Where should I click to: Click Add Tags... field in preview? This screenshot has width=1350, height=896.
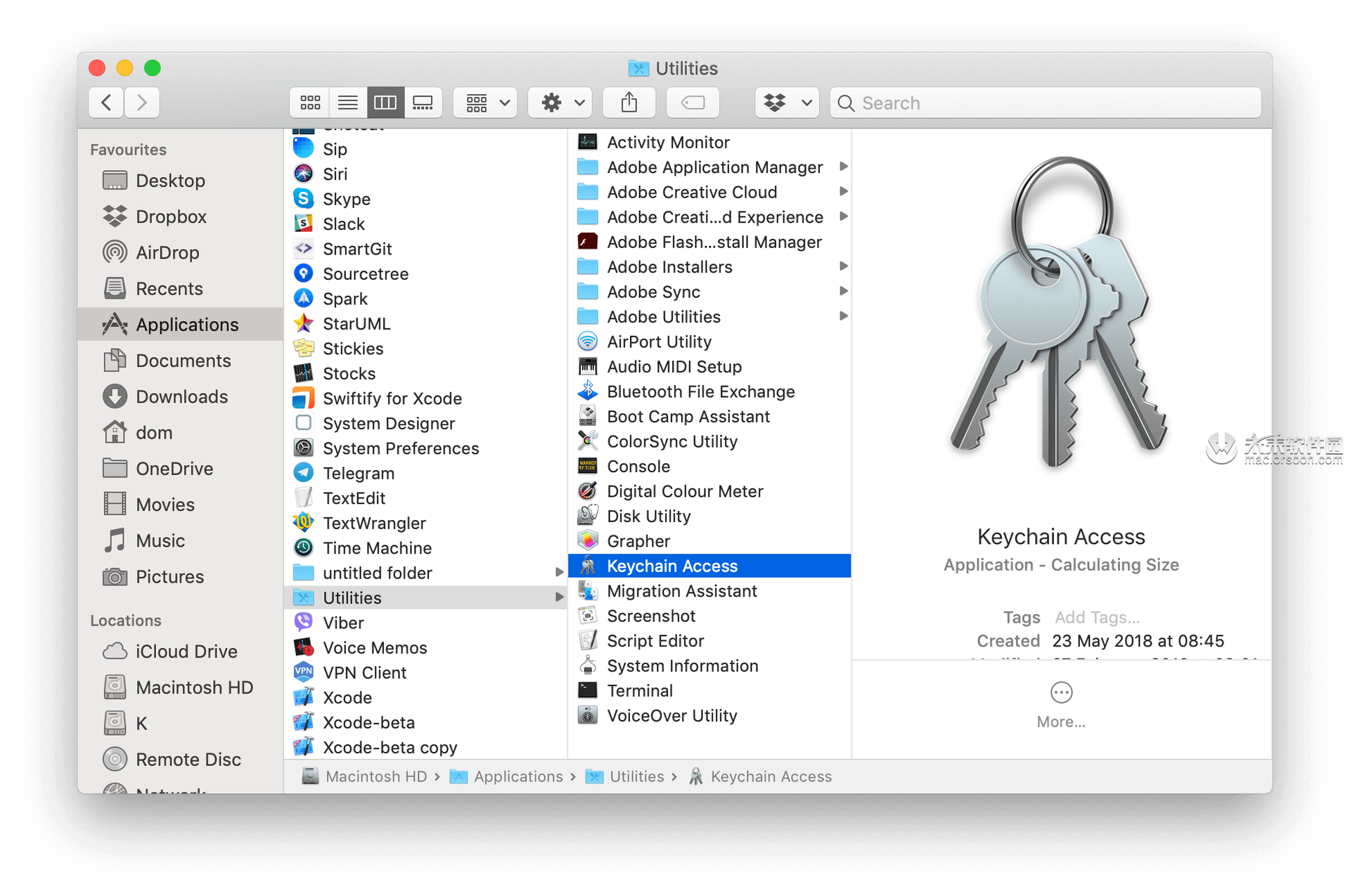(1097, 617)
